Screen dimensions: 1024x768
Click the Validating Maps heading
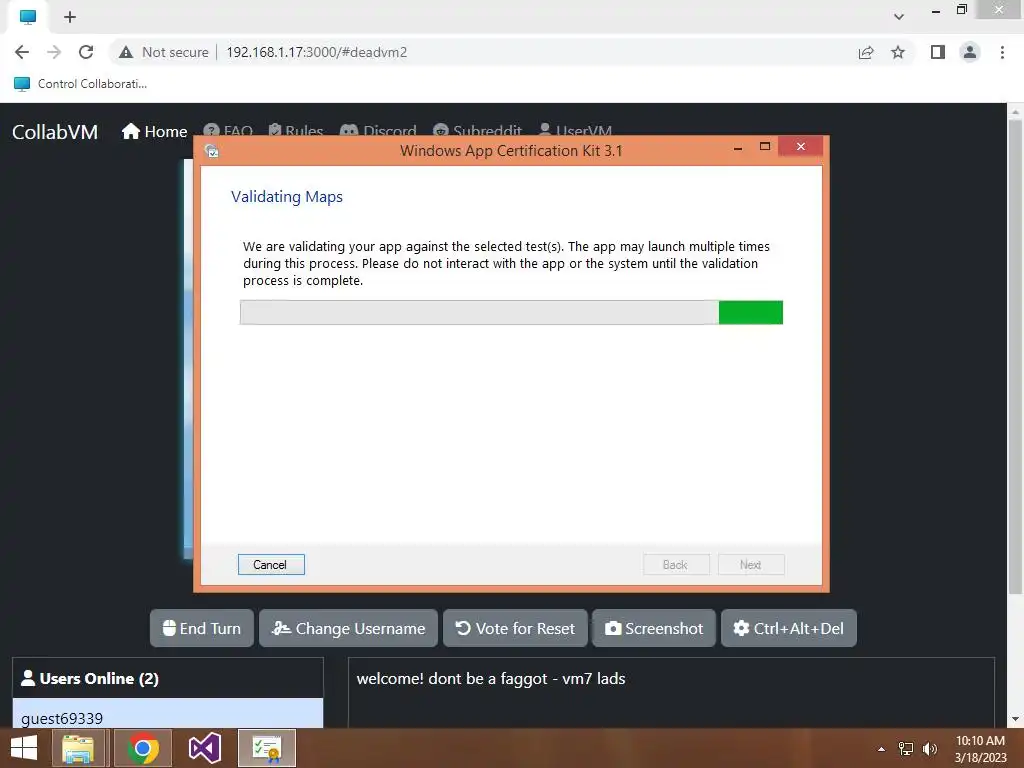click(x=287, y=197)
